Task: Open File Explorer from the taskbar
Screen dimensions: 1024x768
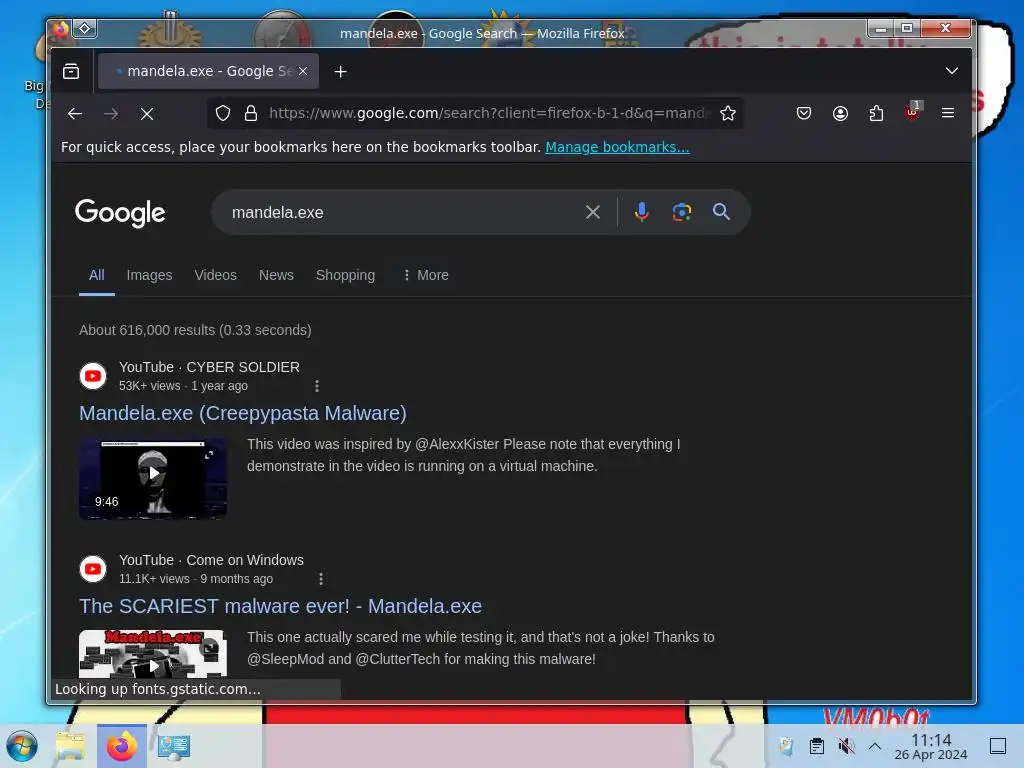Action: pos(70,746)
